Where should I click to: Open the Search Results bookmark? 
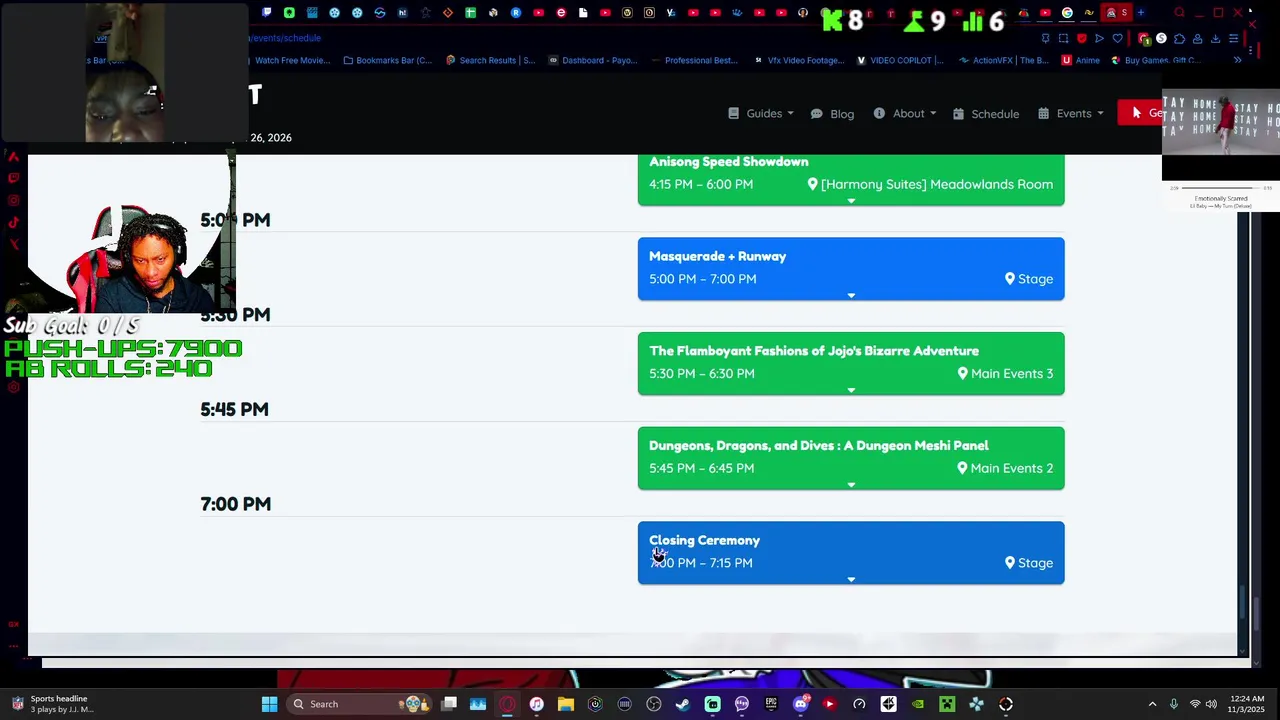click(490, 60)
